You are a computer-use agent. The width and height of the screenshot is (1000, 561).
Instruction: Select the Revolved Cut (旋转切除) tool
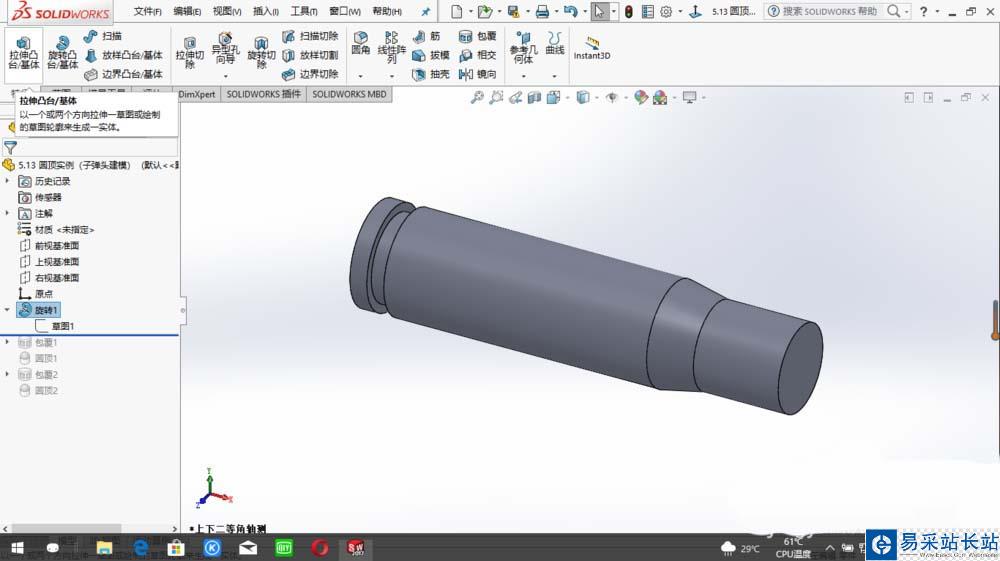[261, 53]
